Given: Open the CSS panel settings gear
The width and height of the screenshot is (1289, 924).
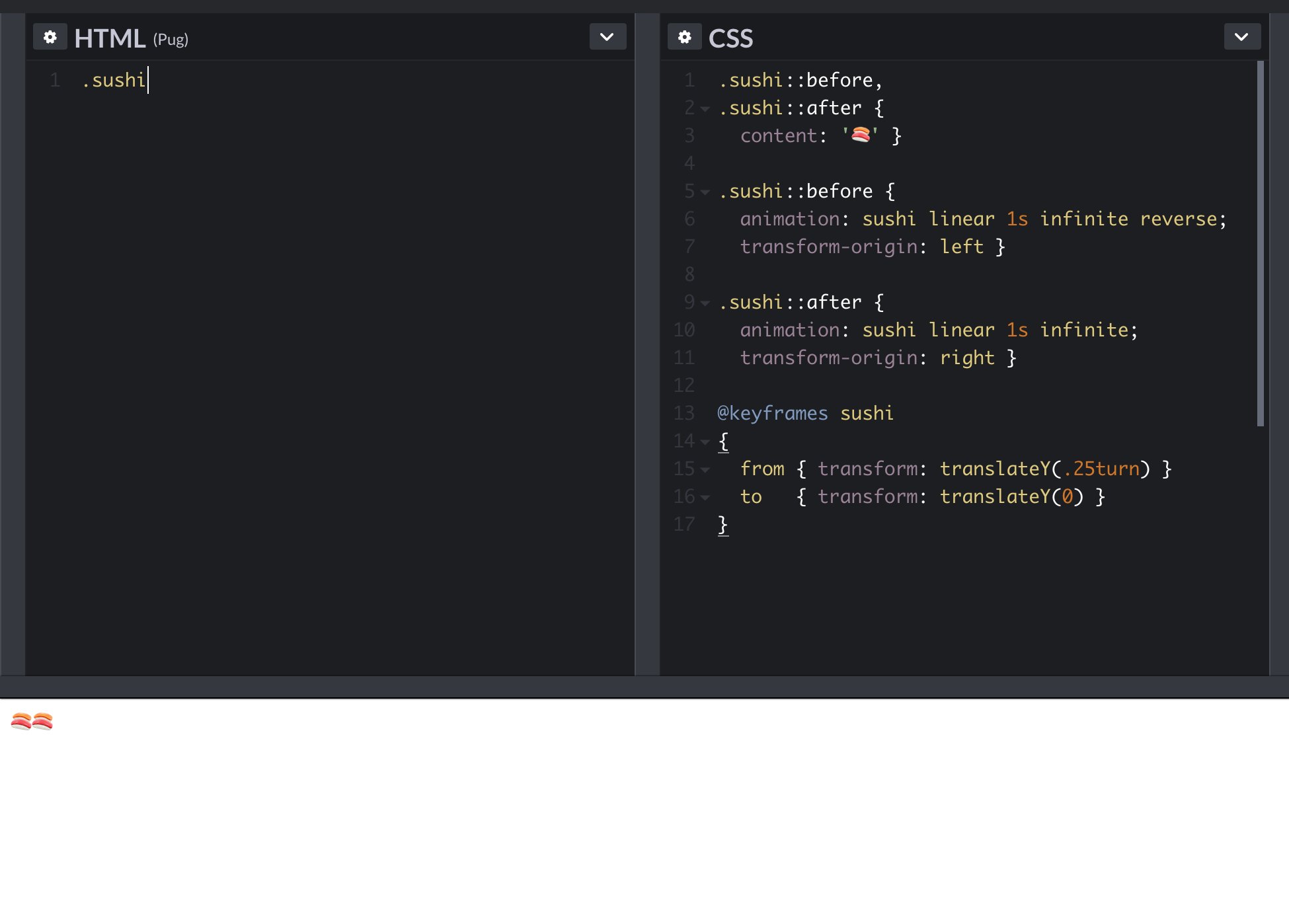Looking at the screenshot, I should click(685, 36).
